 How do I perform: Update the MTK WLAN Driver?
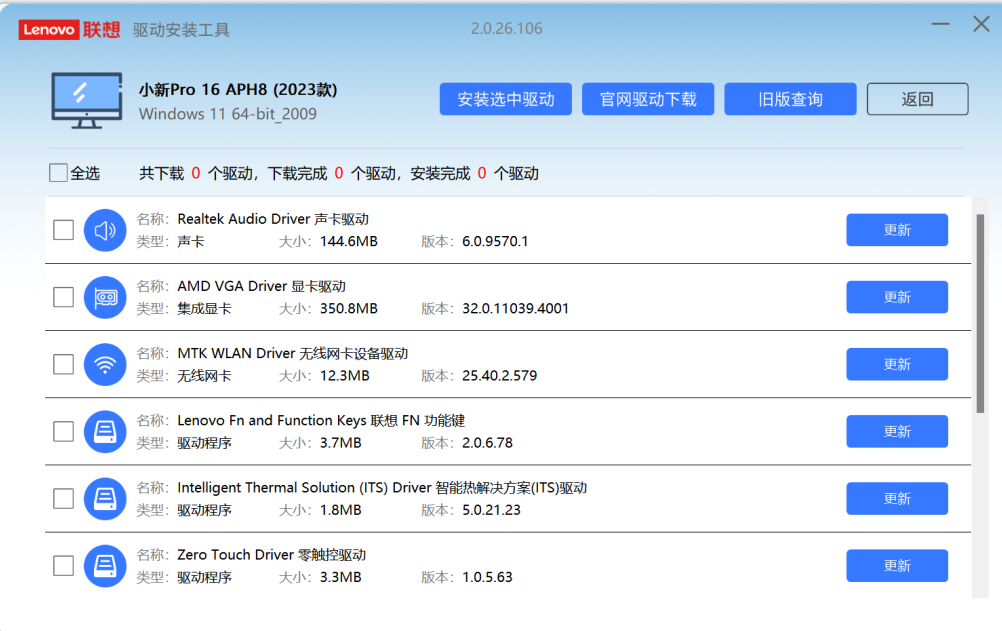pyautogui.click(x=897, y=364)
